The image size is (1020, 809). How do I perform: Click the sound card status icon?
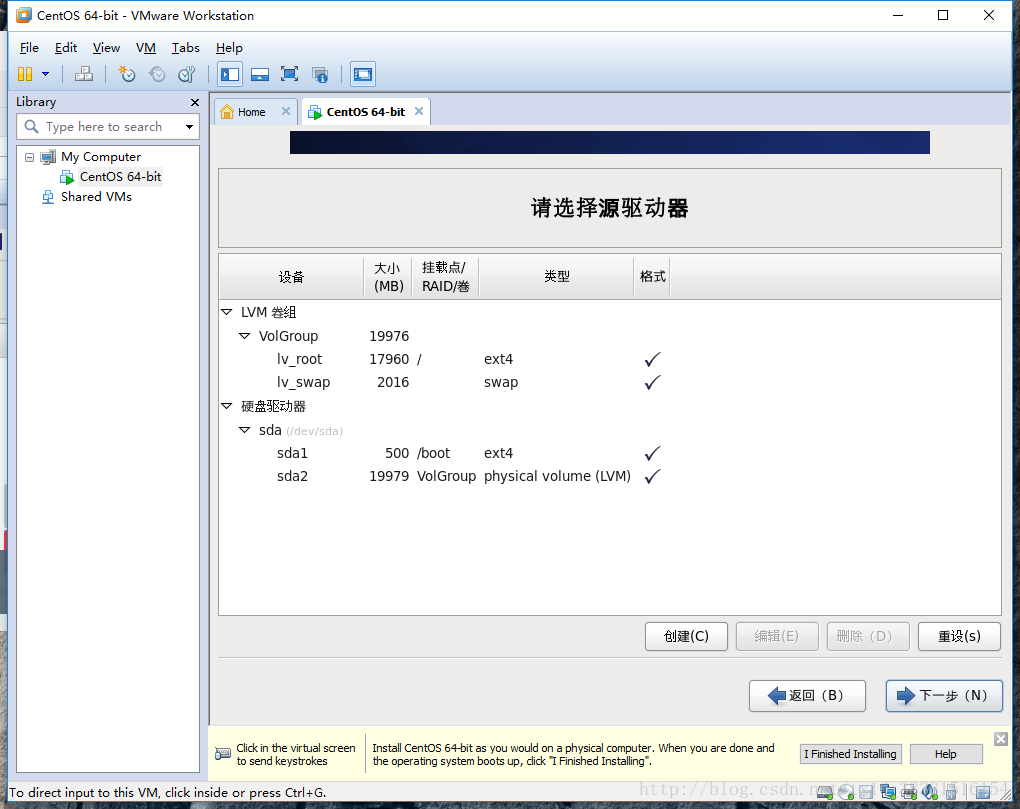[930, 792]
